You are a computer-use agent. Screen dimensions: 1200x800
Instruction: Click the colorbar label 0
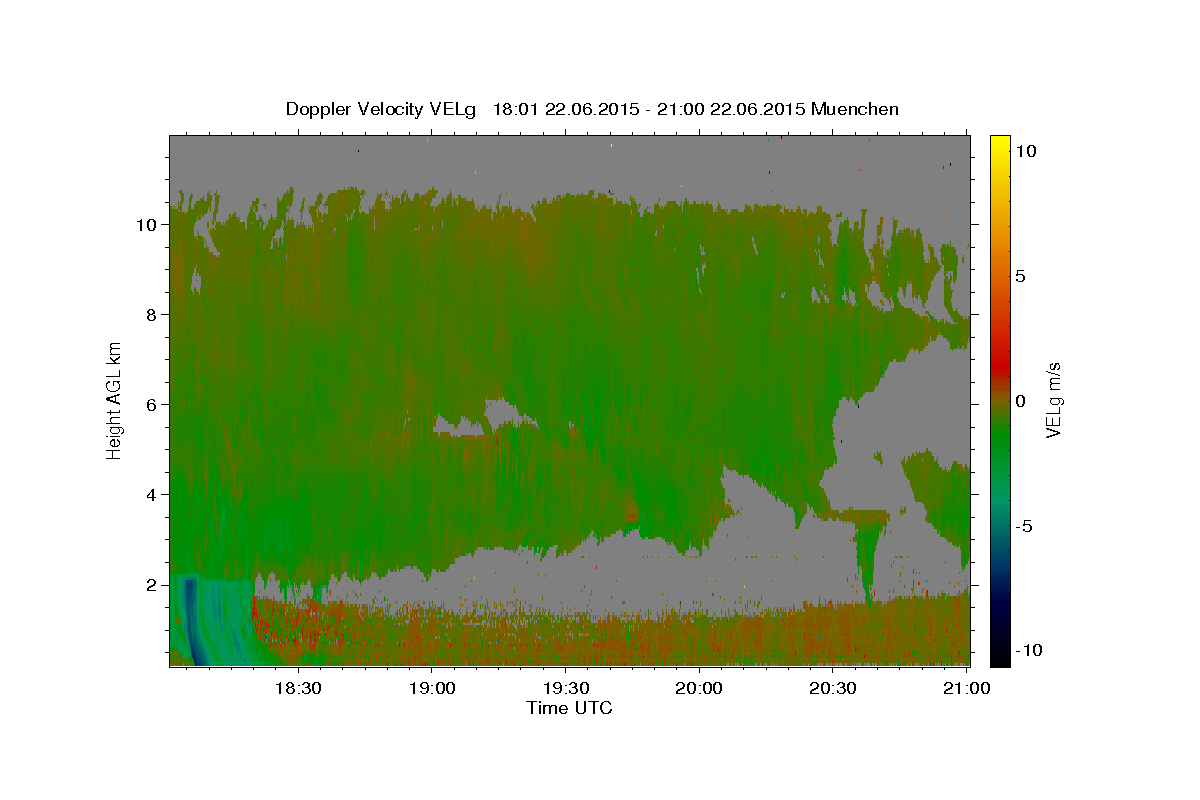[x=1021, y=400]
